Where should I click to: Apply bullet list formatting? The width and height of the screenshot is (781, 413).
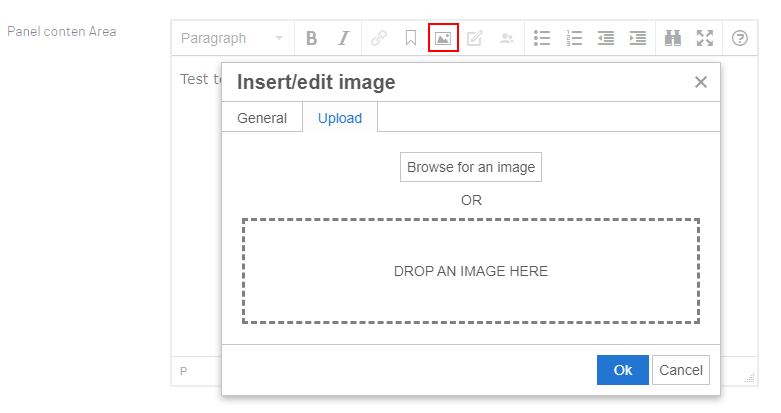tap(542, 38)
